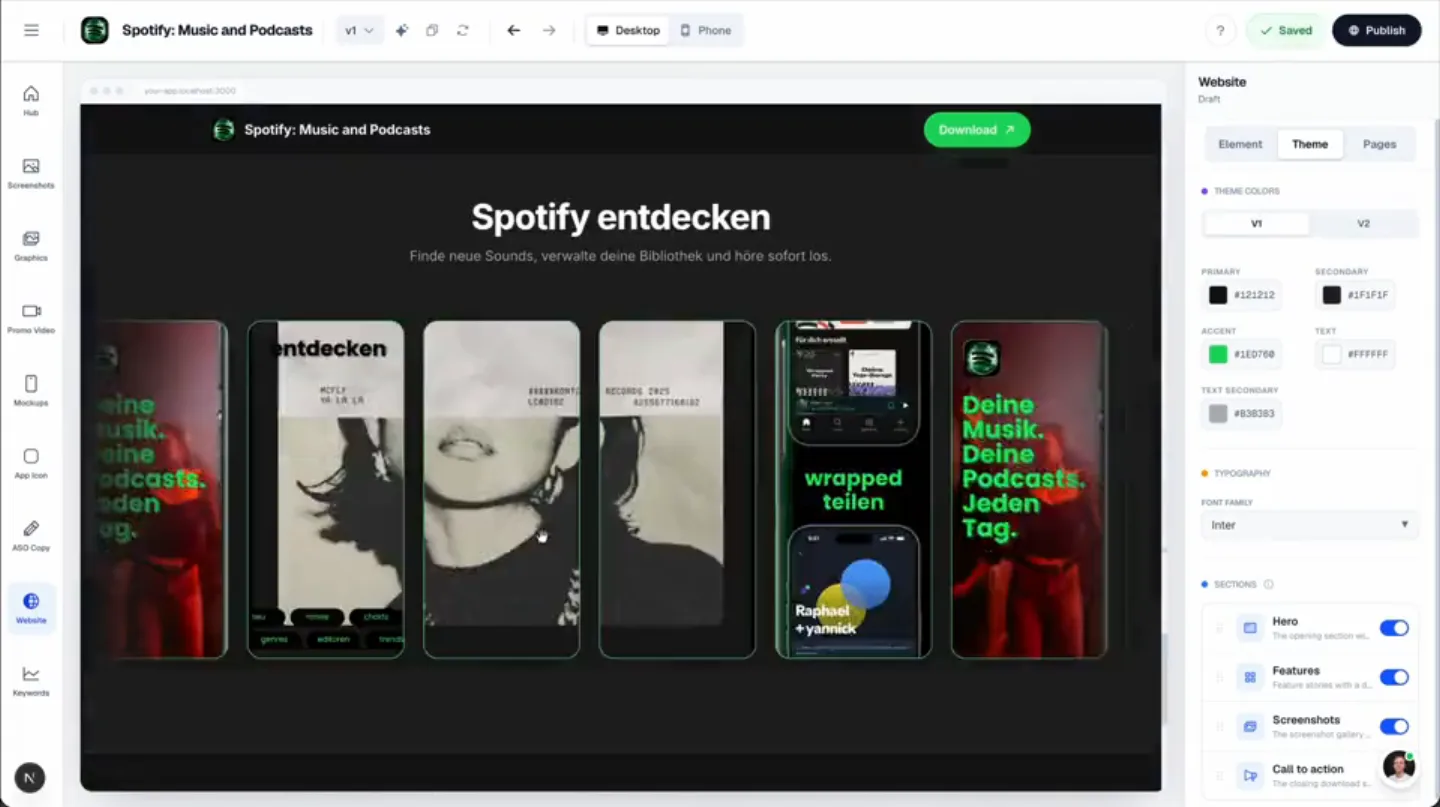Switch to the Element tab
Screen dimensions: 1440x807
pyautogui.click(x=1240, y=144)
